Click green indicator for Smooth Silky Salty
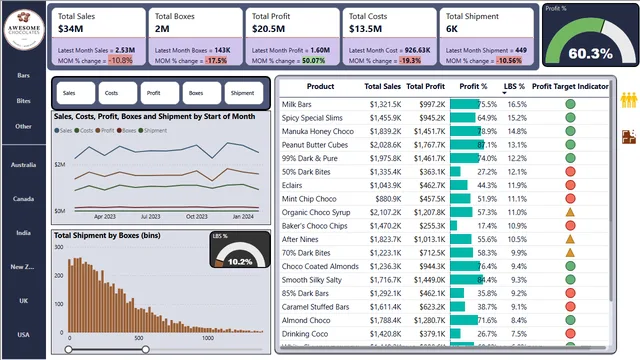Image resolution: width=640 pixels, height=360 pixels. pyautogui.click(x=570, y=280)
